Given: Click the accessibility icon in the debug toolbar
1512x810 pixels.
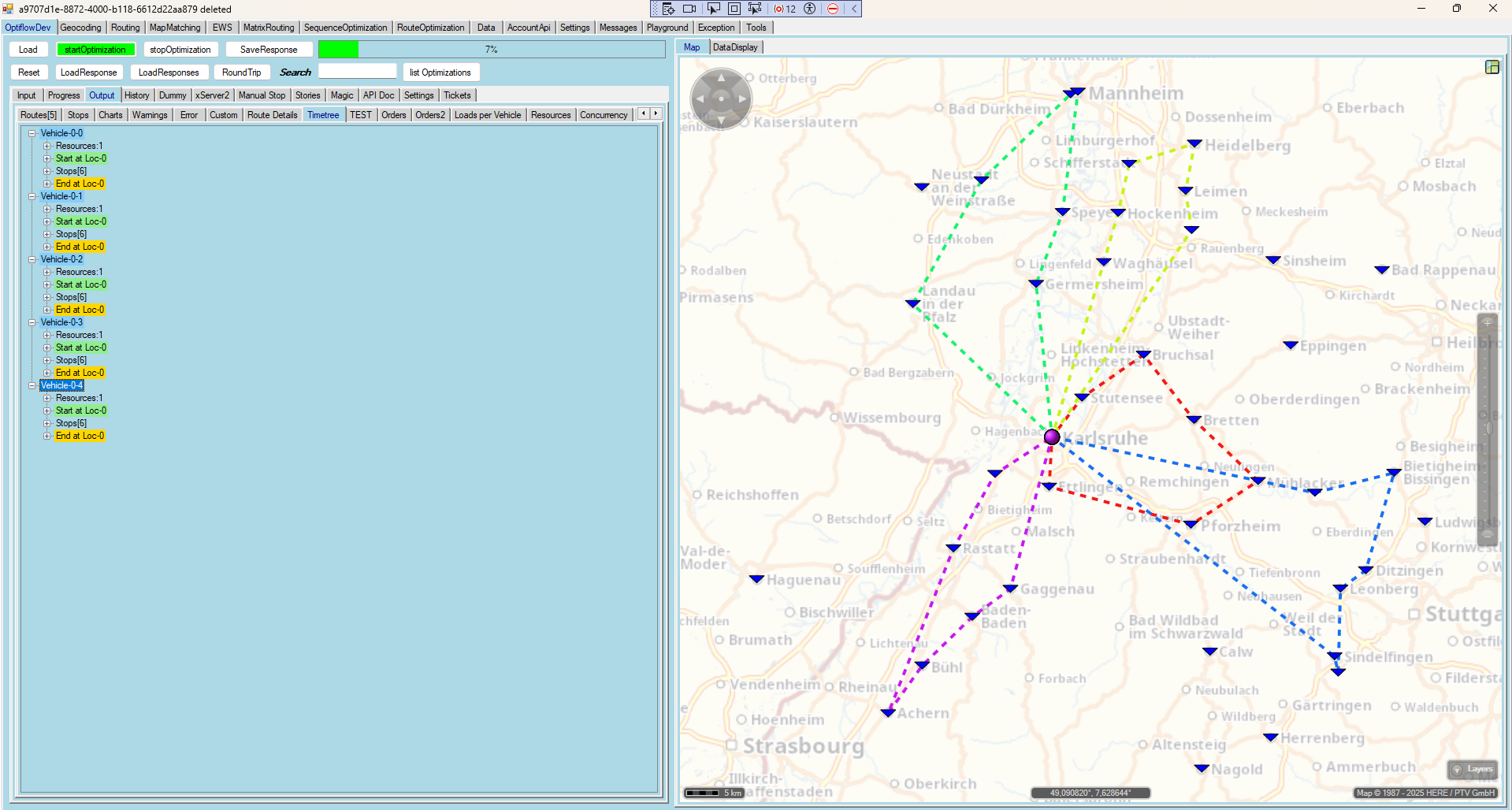Looking at the screenshot, I should pyautogui.click(x=809, y=9).
